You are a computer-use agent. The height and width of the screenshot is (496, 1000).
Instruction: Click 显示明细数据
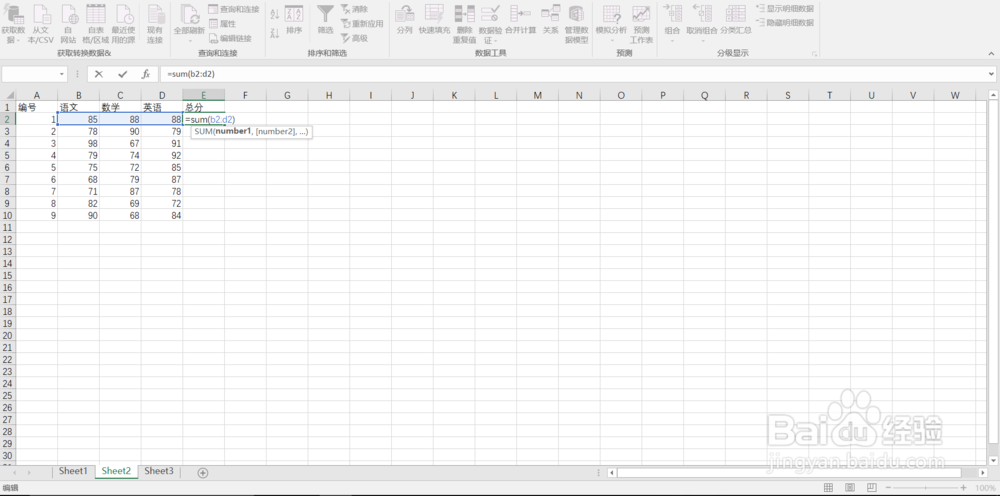(x=784, y=8)
